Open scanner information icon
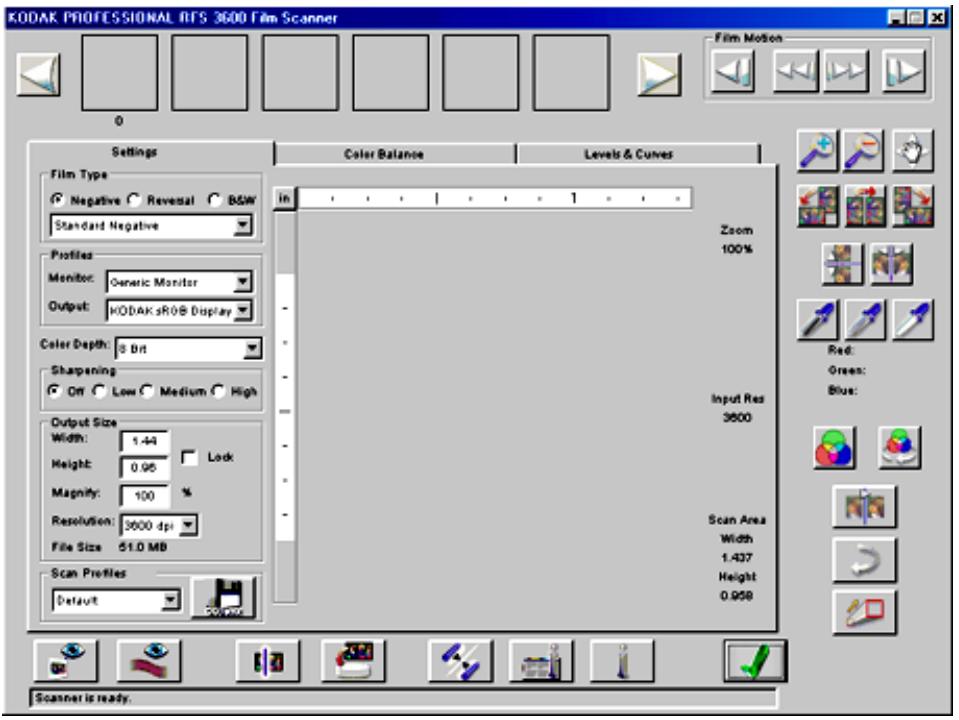 pyautogui.click(x=541, y=661)
